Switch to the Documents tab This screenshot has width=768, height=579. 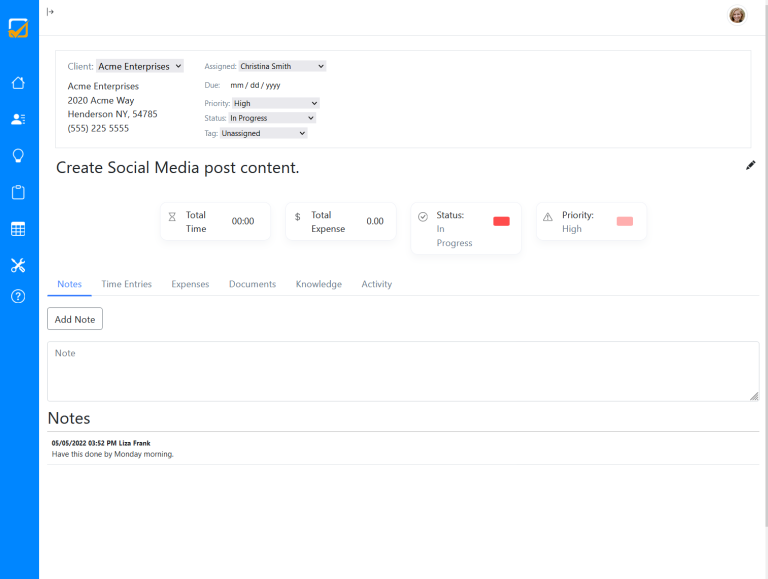[252, 284]
